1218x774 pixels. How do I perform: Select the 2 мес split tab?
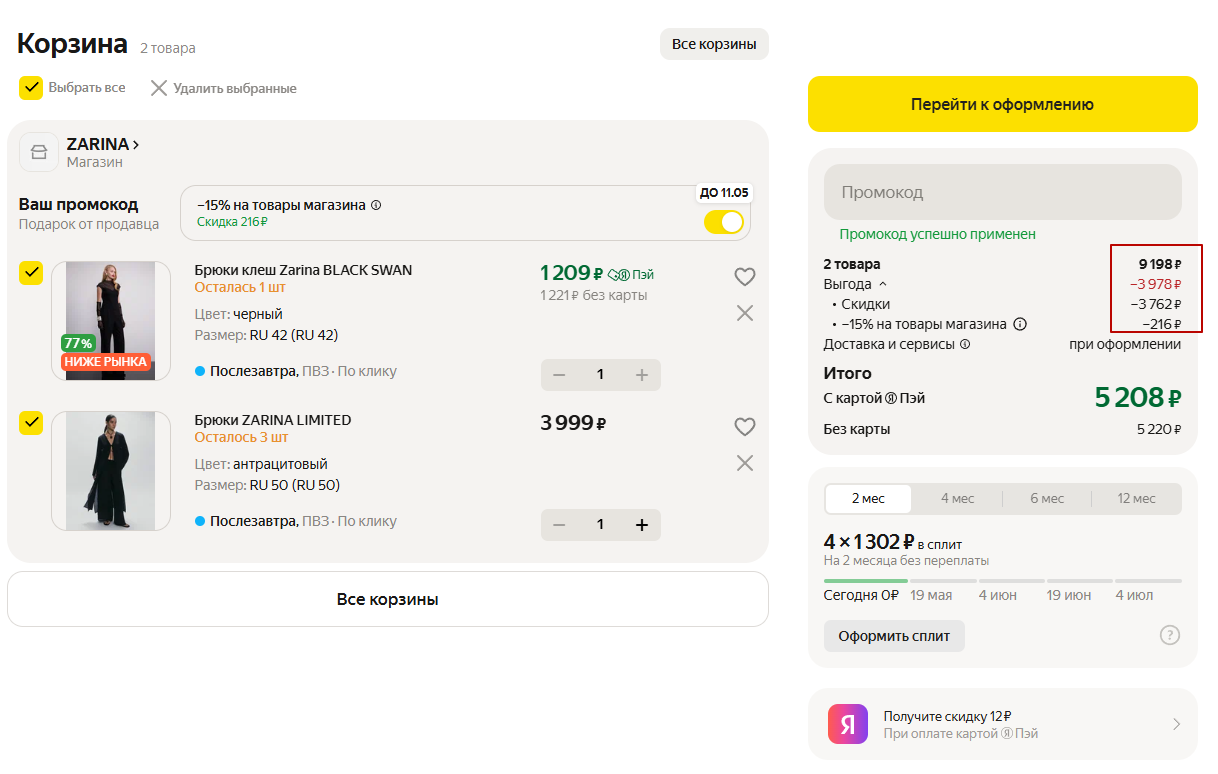coord(868,498)
